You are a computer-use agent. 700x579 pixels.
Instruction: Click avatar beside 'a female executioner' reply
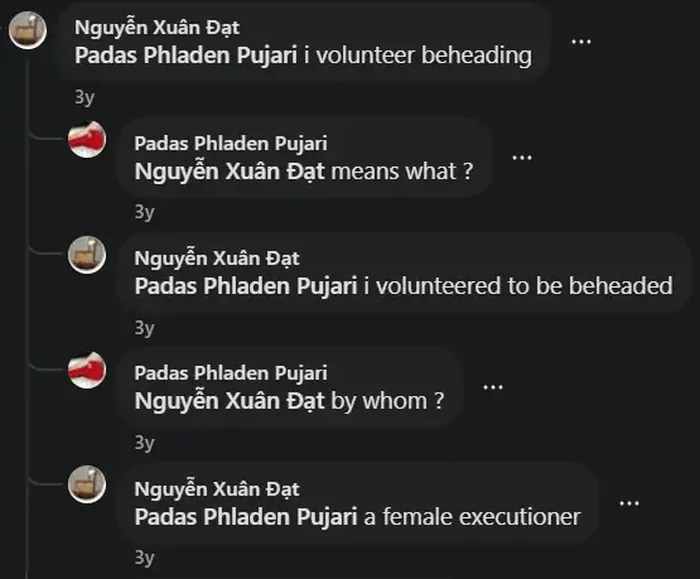coord(87,485)
